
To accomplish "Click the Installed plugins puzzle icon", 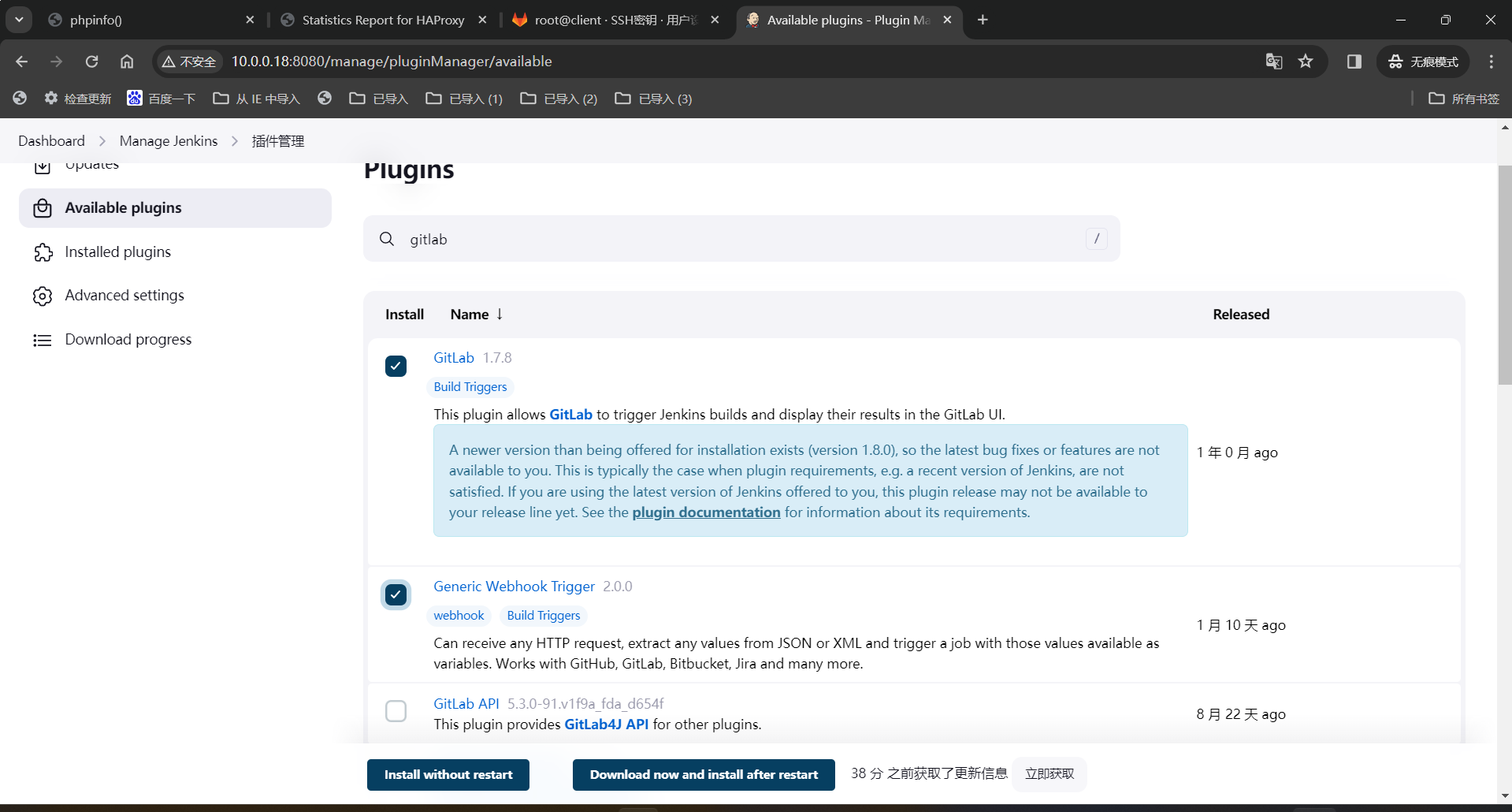I will point(43,252).
